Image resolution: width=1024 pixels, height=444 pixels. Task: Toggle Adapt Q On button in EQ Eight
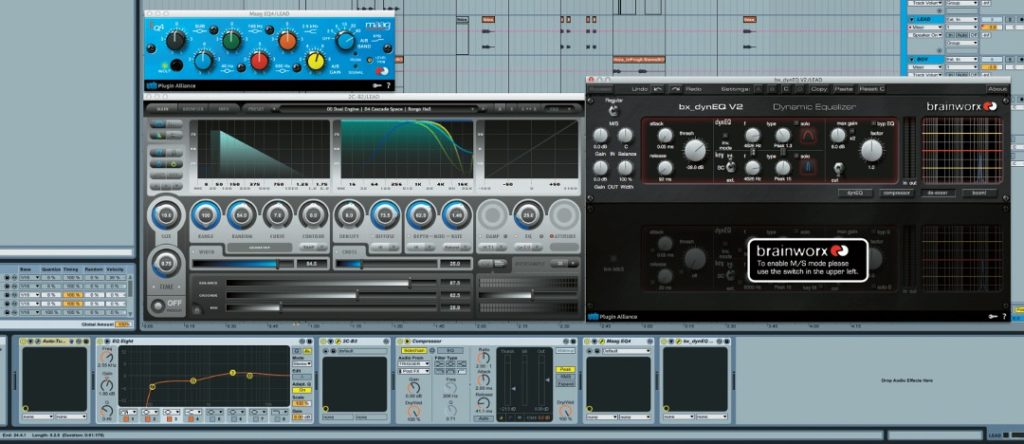pos(301,390)
